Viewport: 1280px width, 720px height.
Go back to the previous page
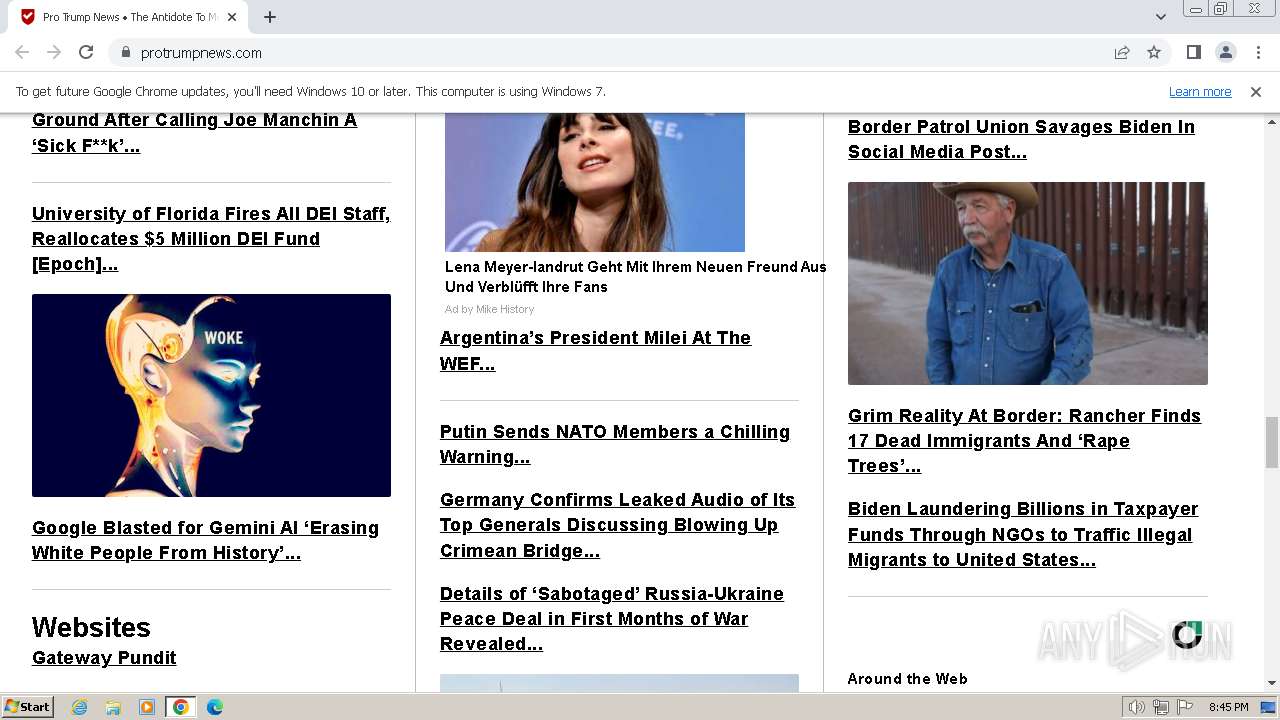22,52
